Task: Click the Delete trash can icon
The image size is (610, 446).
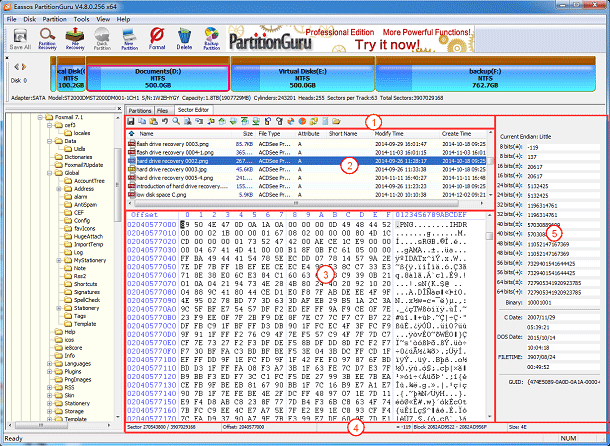Action: [x=184, y=39]
